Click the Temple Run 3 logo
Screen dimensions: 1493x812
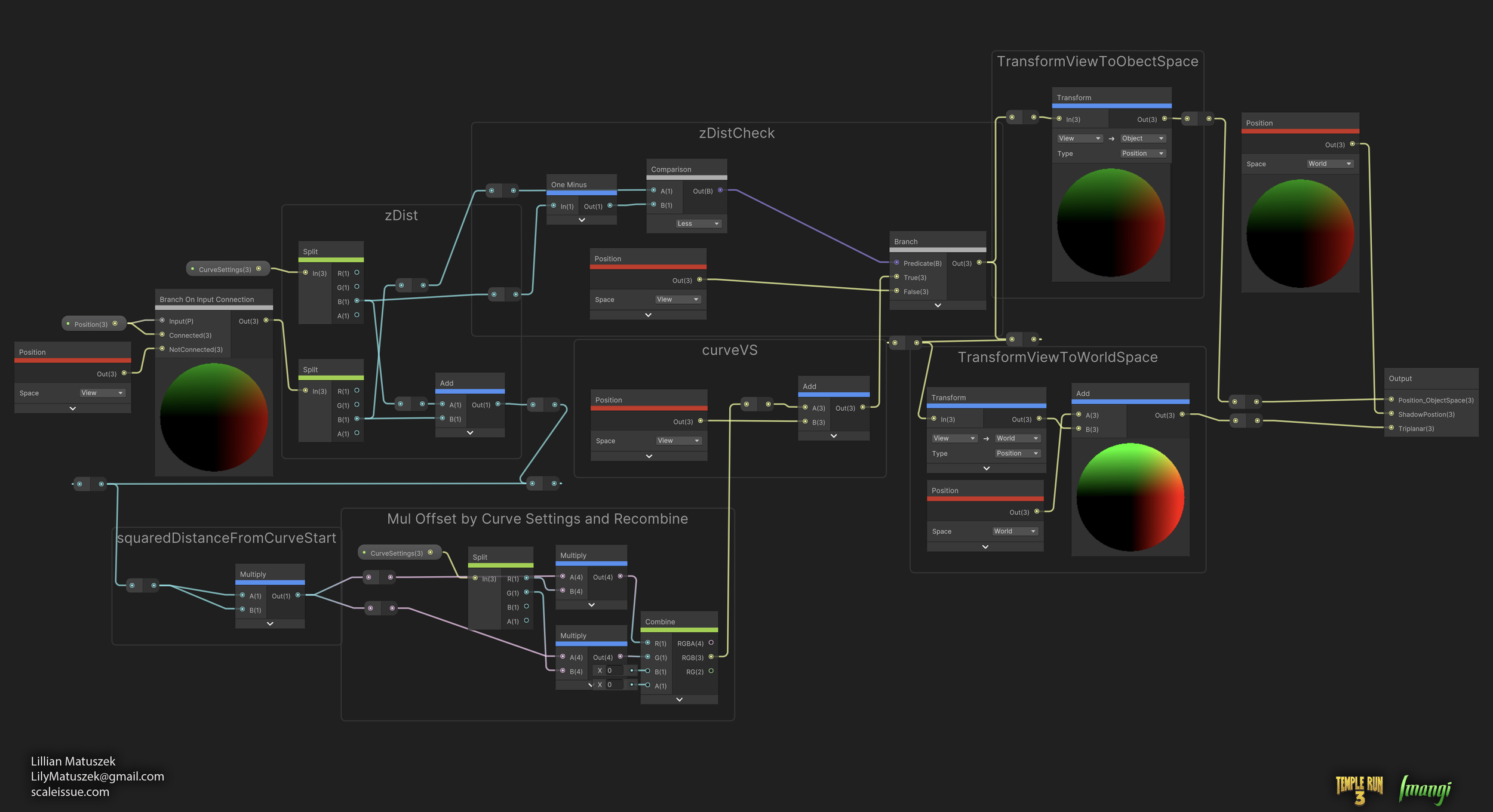[1359, 789]
